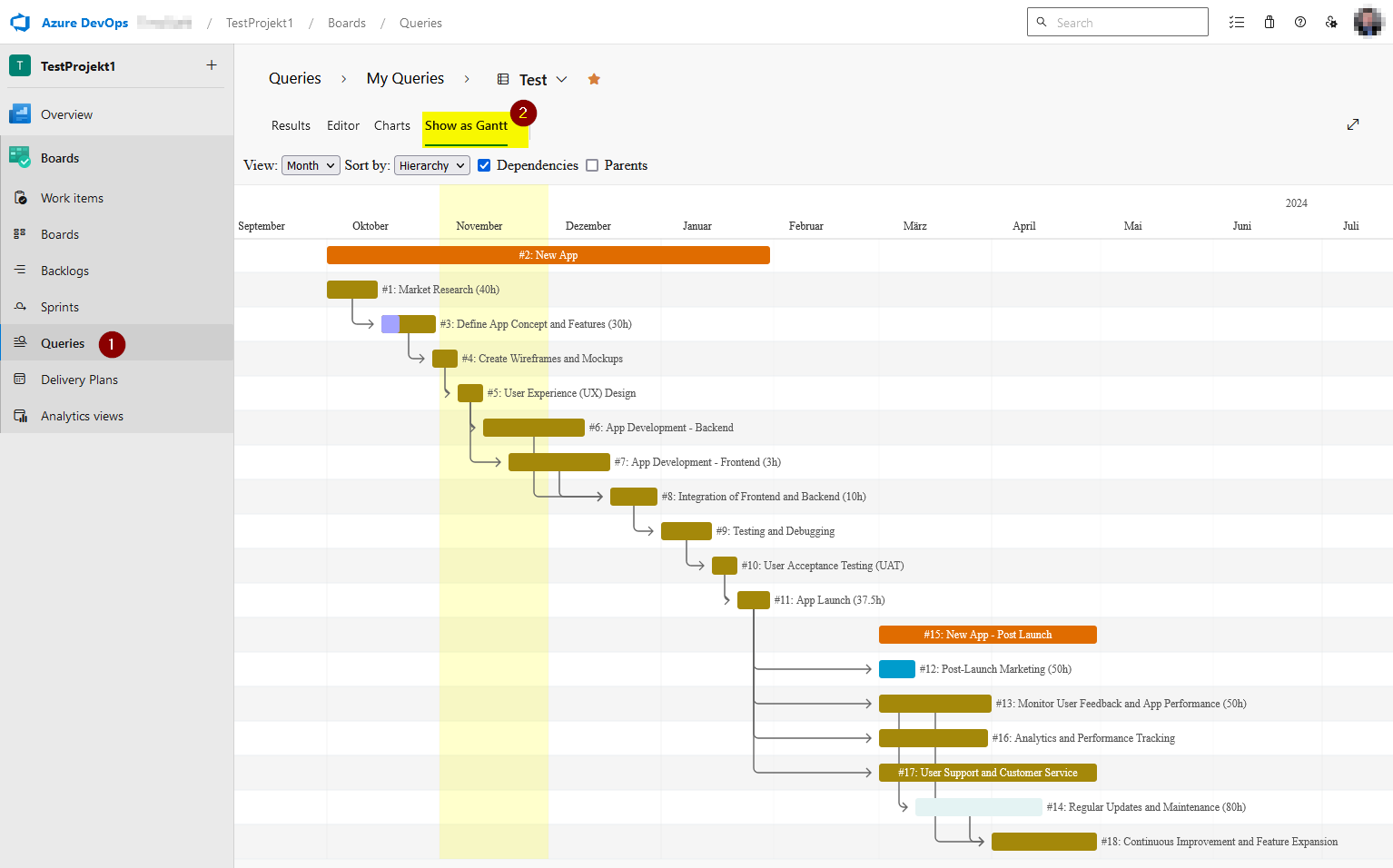Expand the chevron next to Test query
The width and height of the screenshot is (1393, 868).
[563, 79]
